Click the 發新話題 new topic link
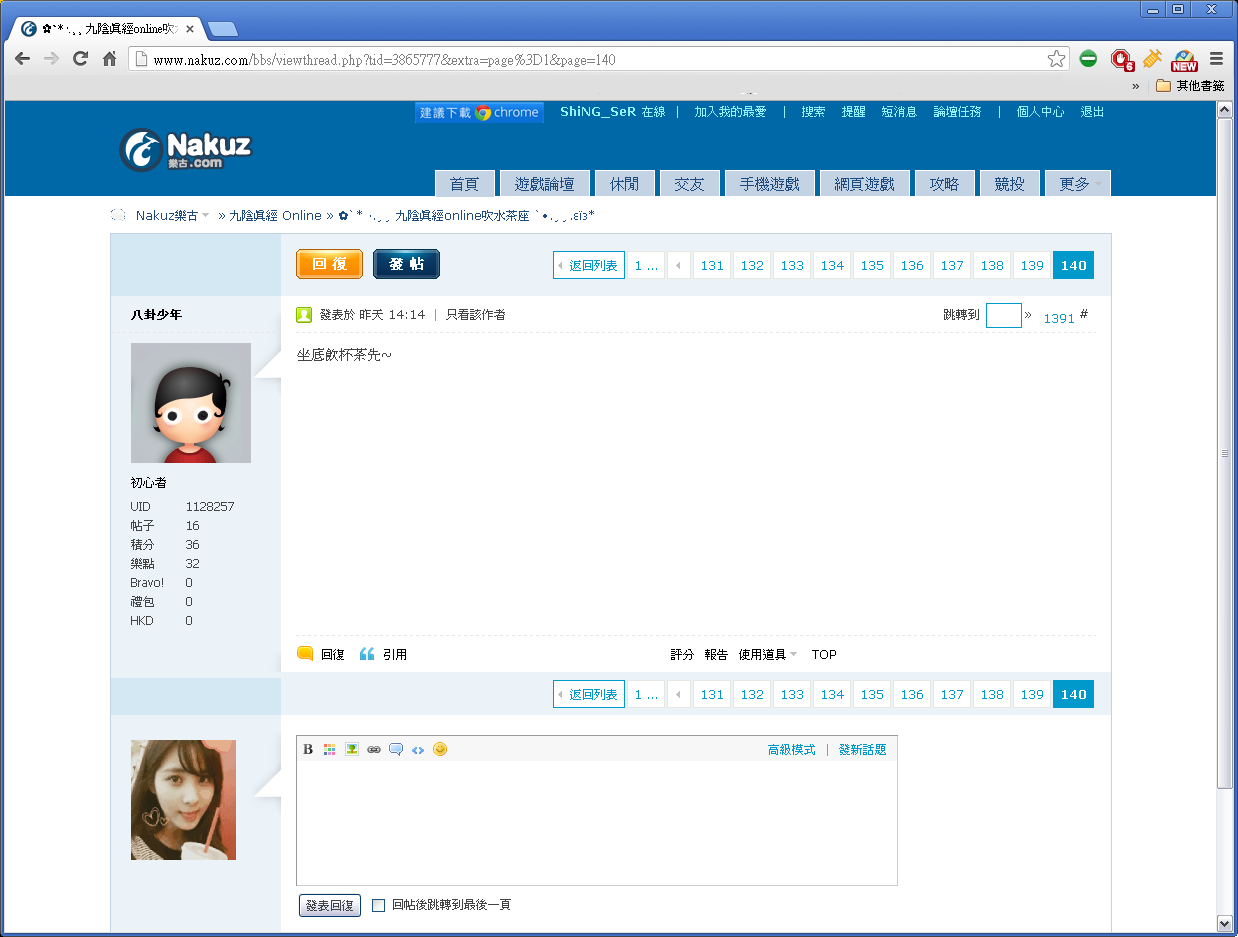Image resolution: width=1238 pixels, height=937 pixels. click(862, 750)
